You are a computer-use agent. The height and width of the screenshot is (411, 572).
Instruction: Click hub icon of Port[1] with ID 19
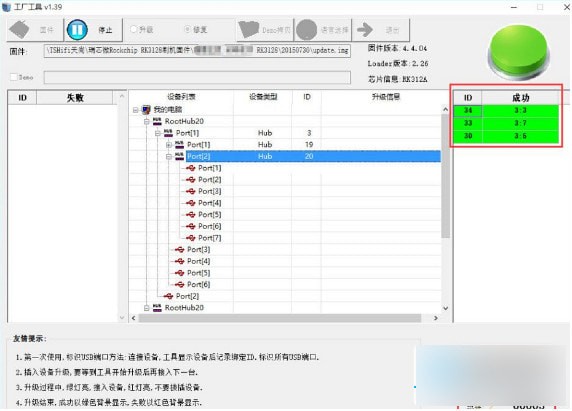click(x=179, y=144)
